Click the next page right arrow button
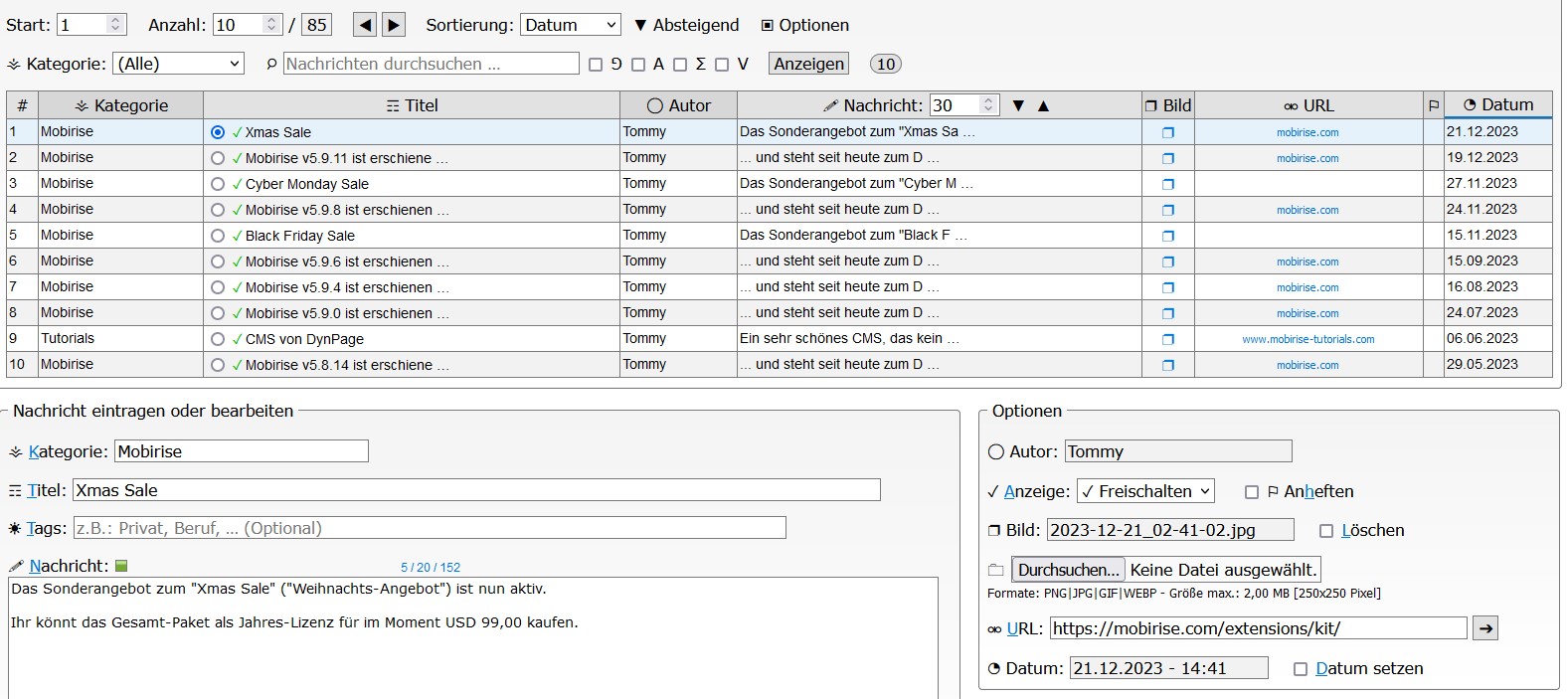Screen dimensions: 1568x699 pos(394,25)
